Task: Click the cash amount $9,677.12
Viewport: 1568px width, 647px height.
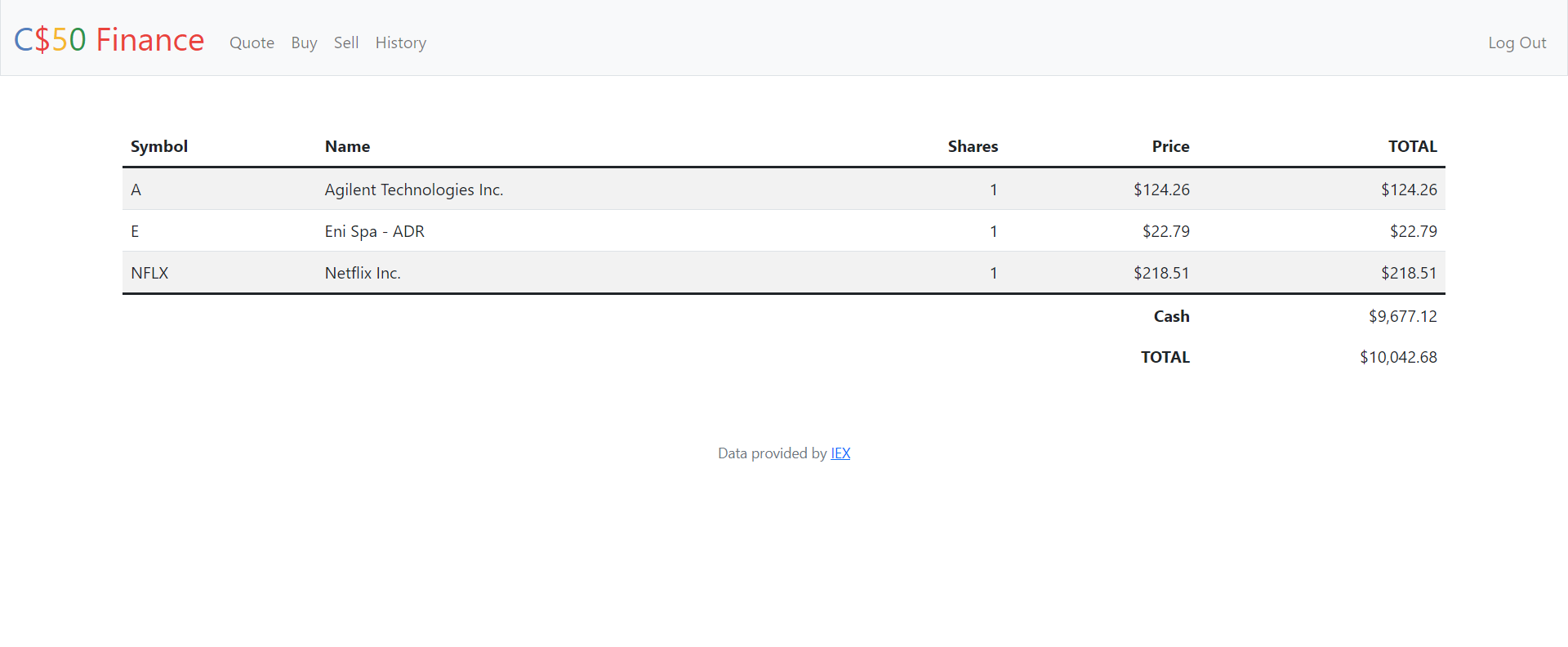Action: [1403, 316]
